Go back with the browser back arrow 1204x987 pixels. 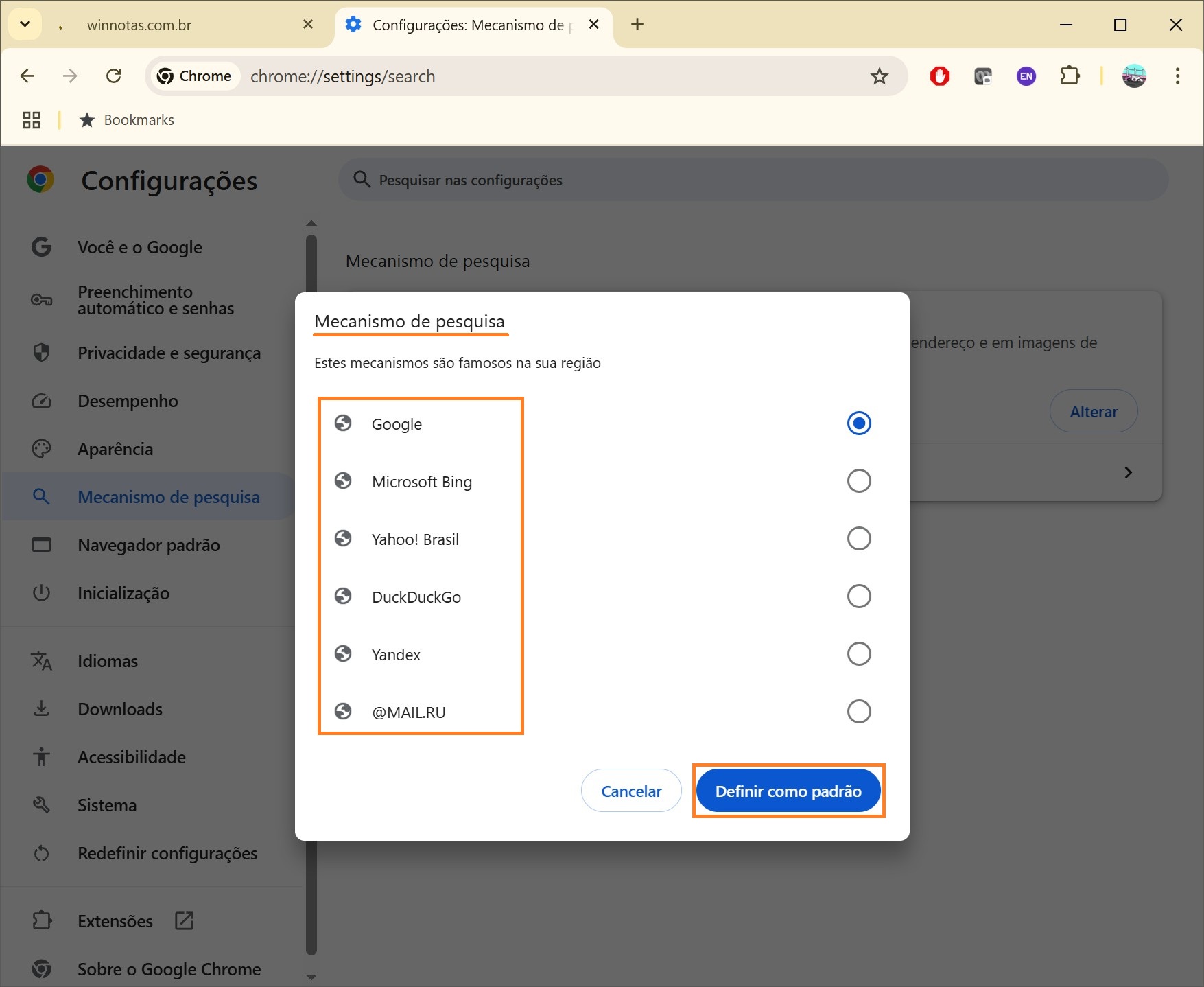pos(27,76)
